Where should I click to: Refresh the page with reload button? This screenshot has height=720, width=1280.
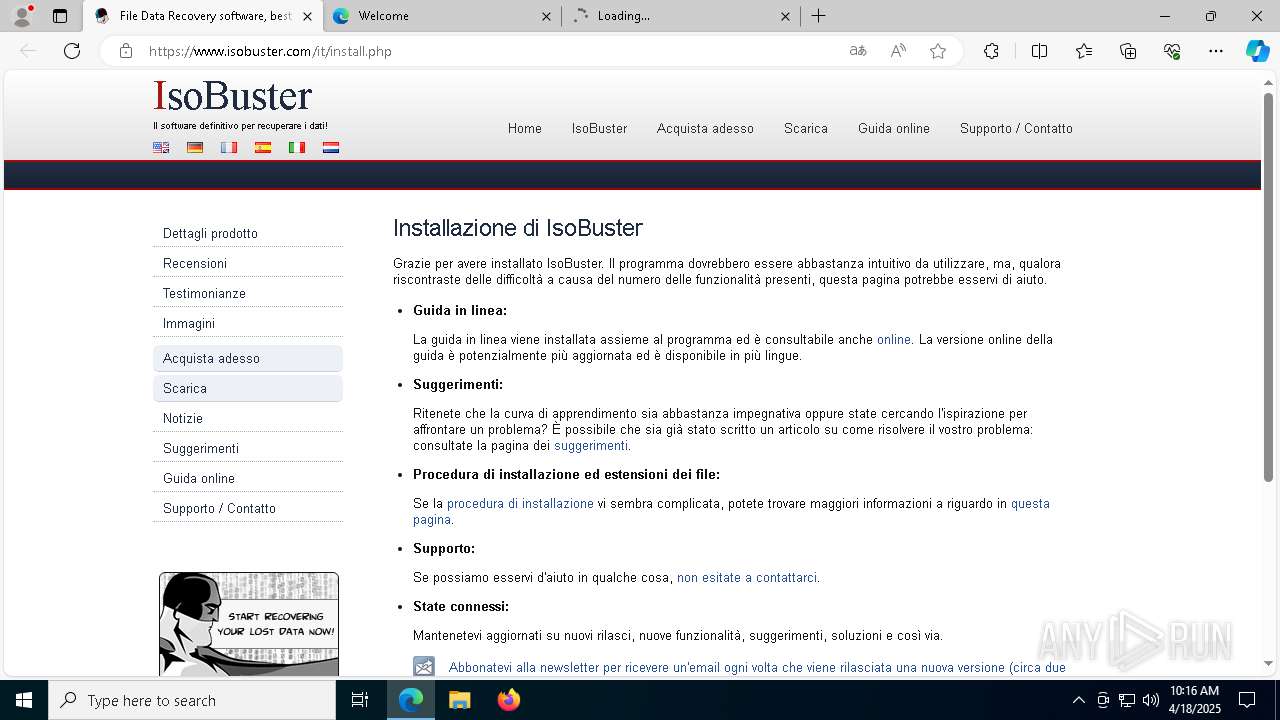(72, 51)
